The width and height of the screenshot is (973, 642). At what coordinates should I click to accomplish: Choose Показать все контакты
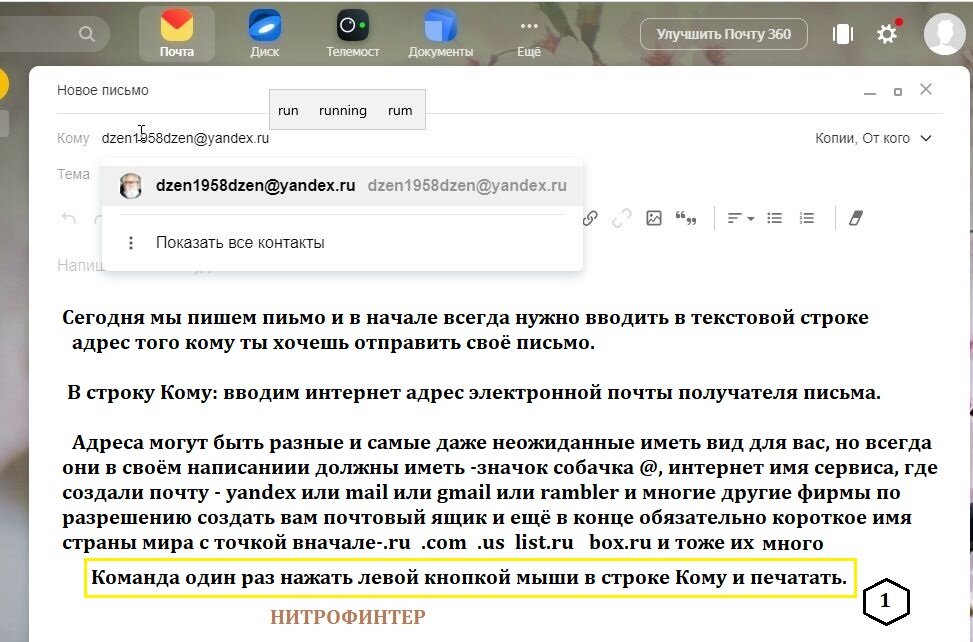[x=240, y=243]
